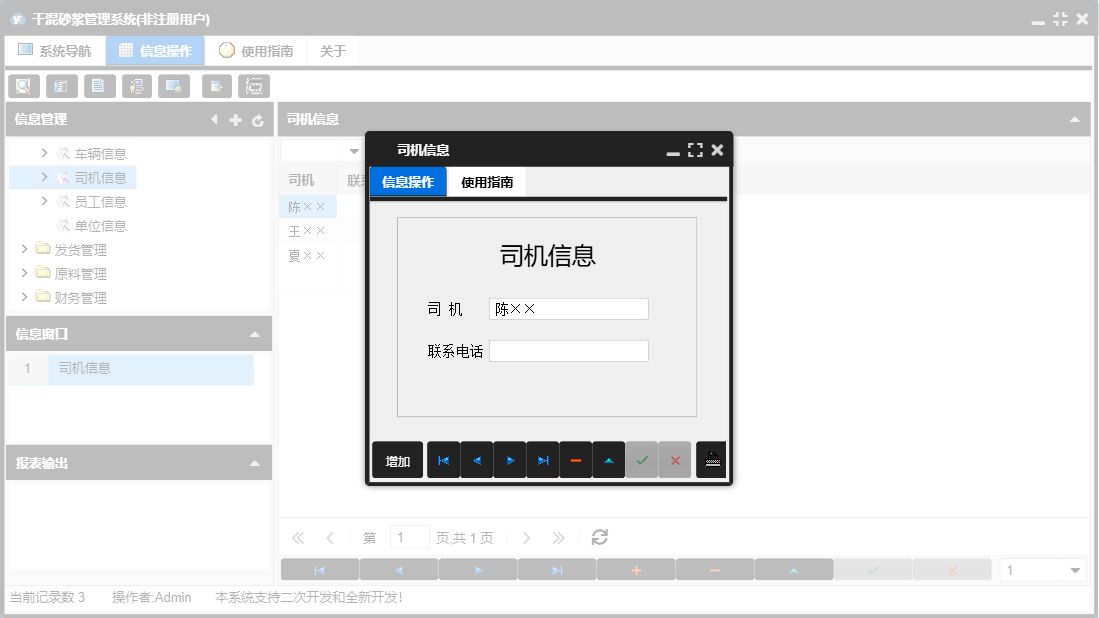This screenshot has height=618, width=1099.
Task: Switch to the 系统导航 tab
Action: [55, 49]
